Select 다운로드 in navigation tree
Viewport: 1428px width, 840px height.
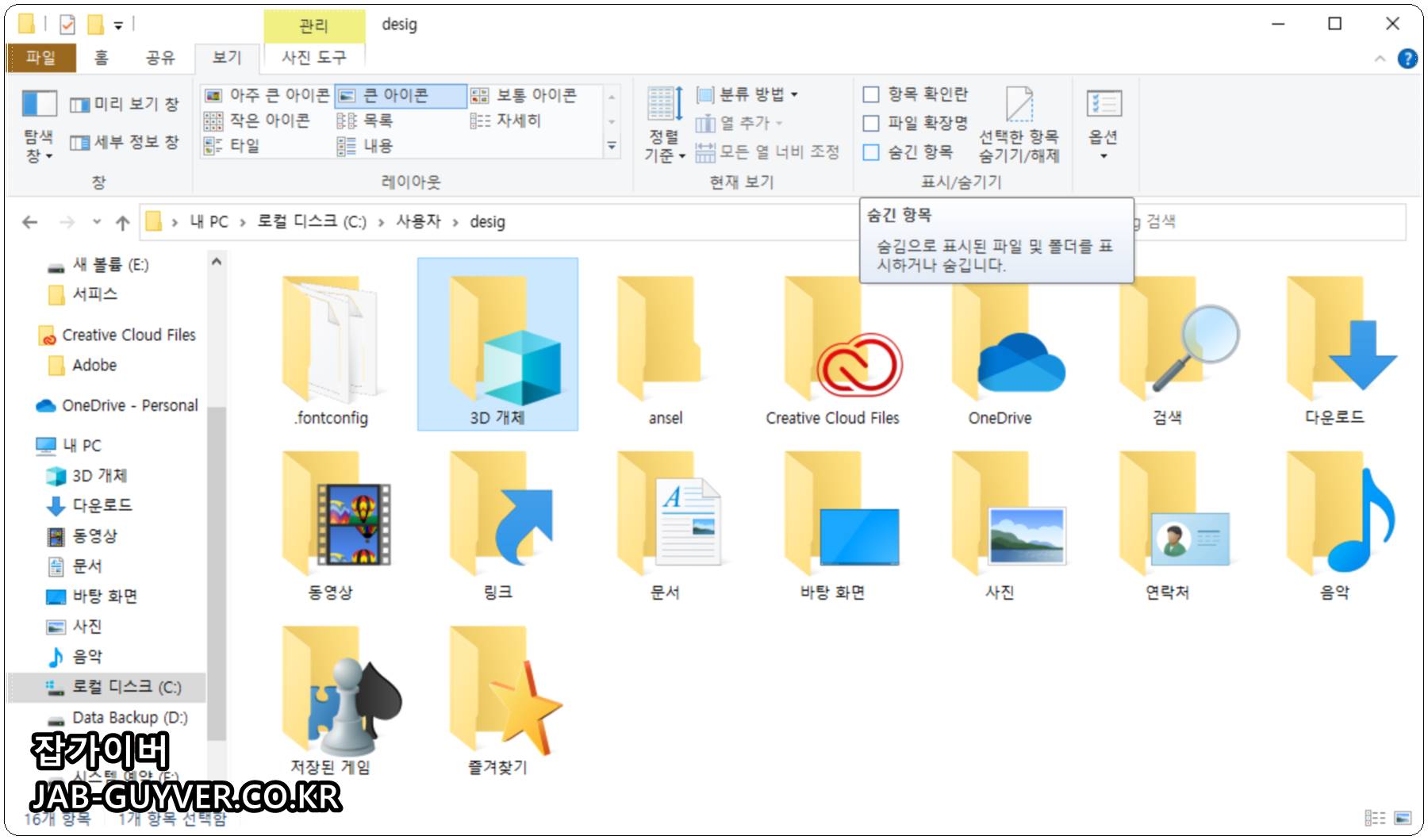[102, 505]
